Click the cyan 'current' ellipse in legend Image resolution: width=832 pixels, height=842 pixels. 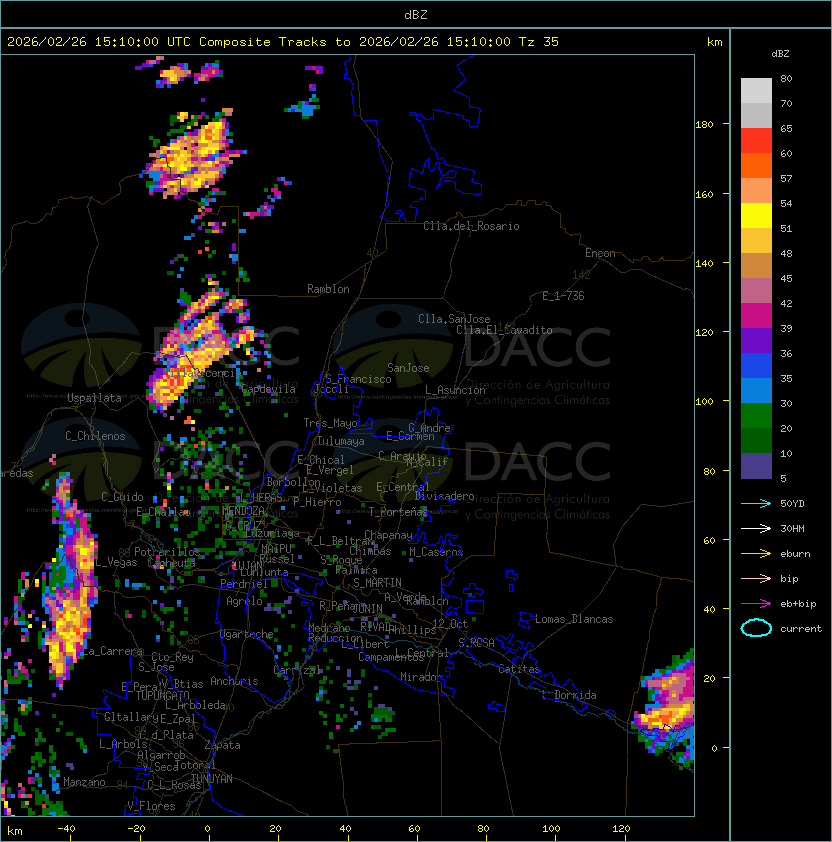click(x=756, y=628)
